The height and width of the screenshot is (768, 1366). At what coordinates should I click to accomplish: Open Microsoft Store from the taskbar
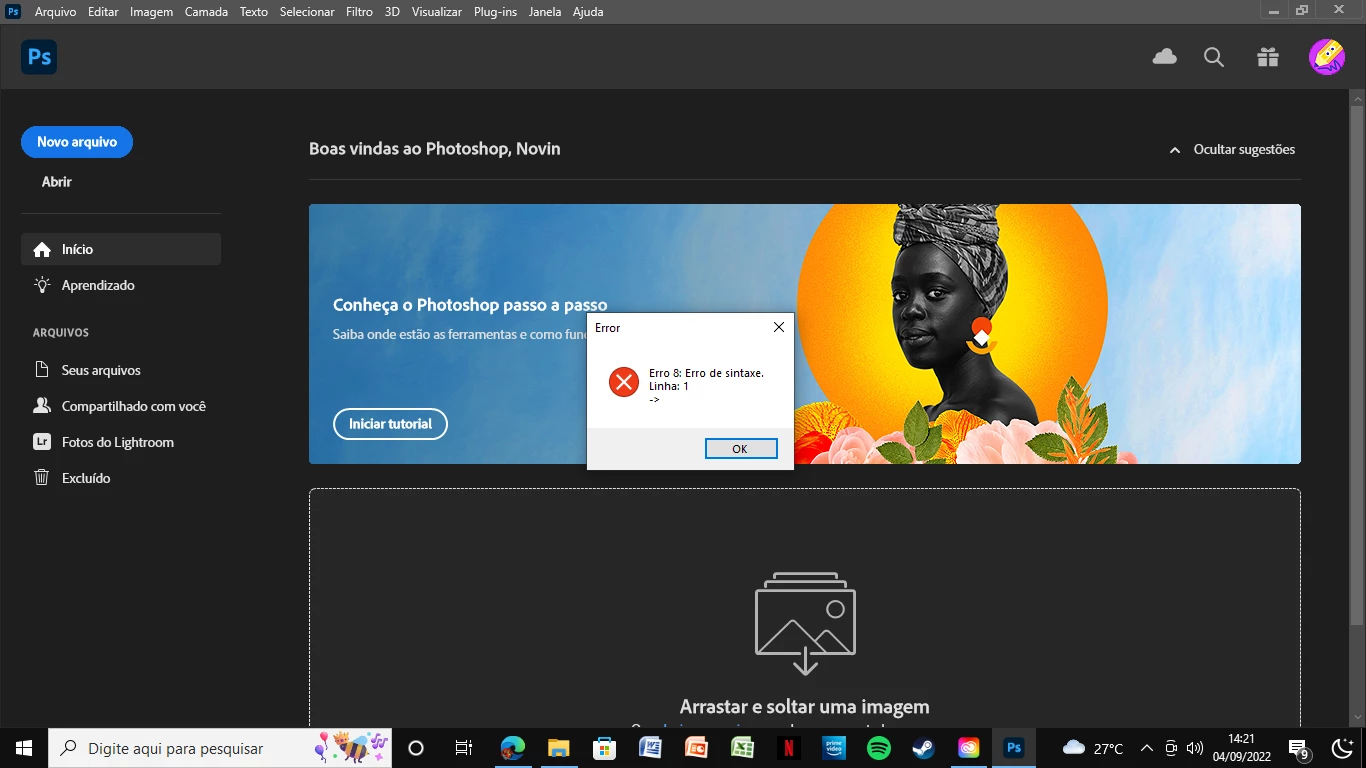click(604, 748)
